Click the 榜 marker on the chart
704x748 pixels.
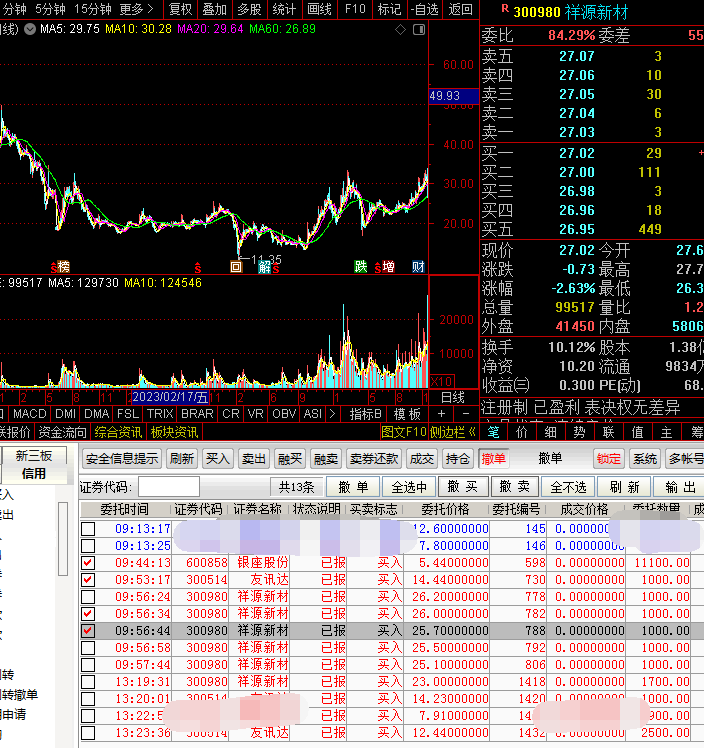[63, 266]
